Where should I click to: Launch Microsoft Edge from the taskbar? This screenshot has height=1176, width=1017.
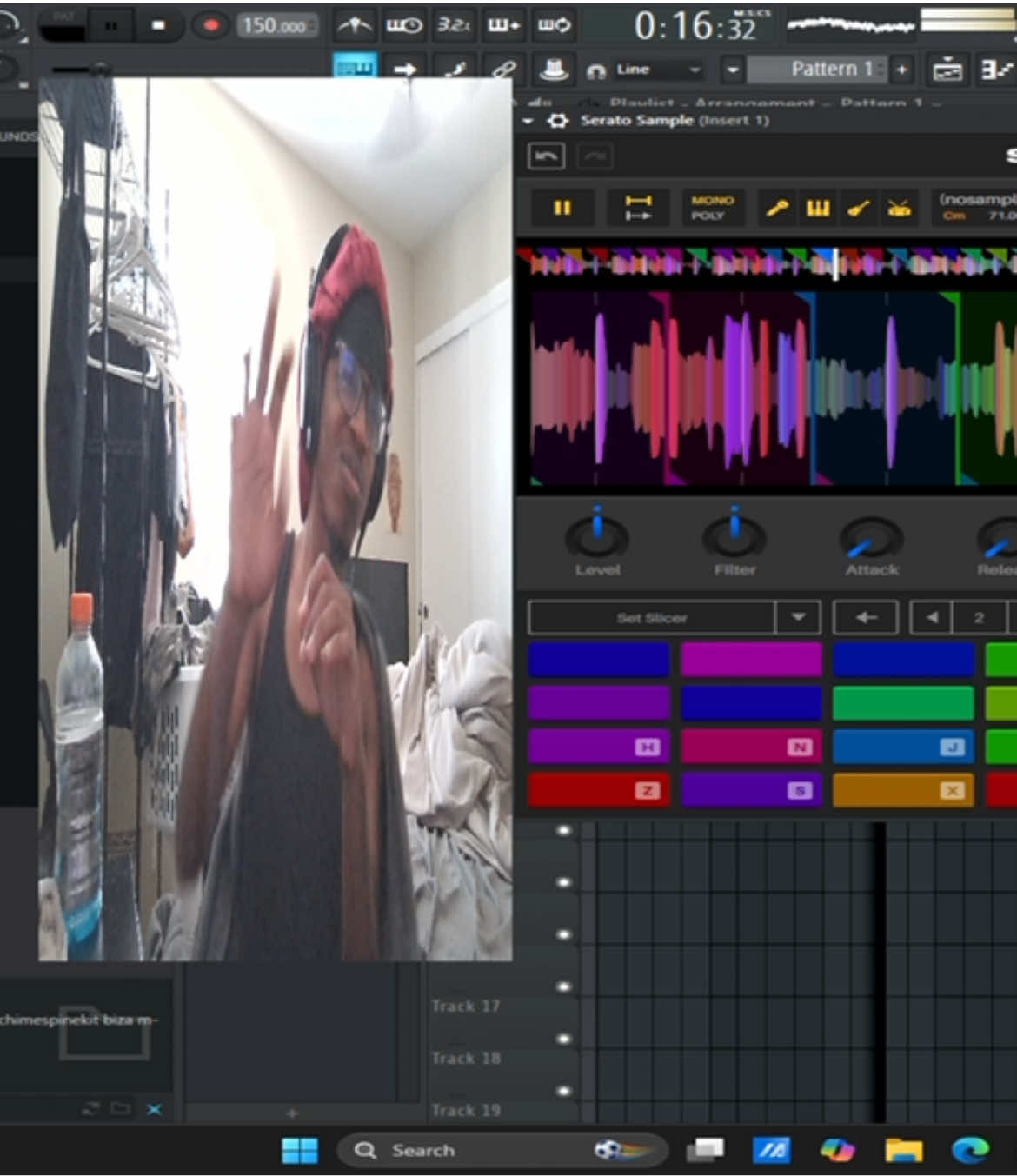970,1150
